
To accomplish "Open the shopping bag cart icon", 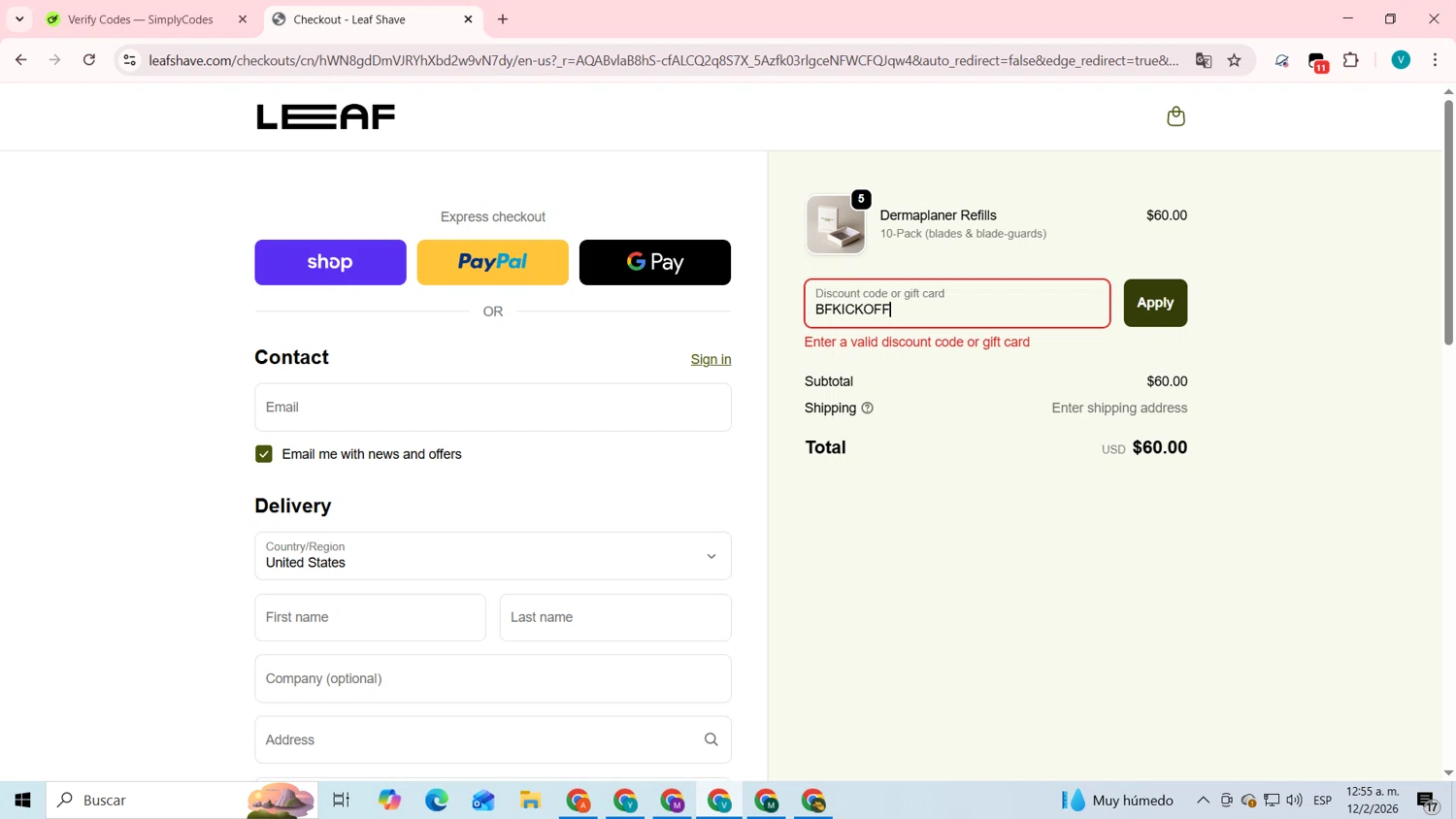I will coord(1175,116).
